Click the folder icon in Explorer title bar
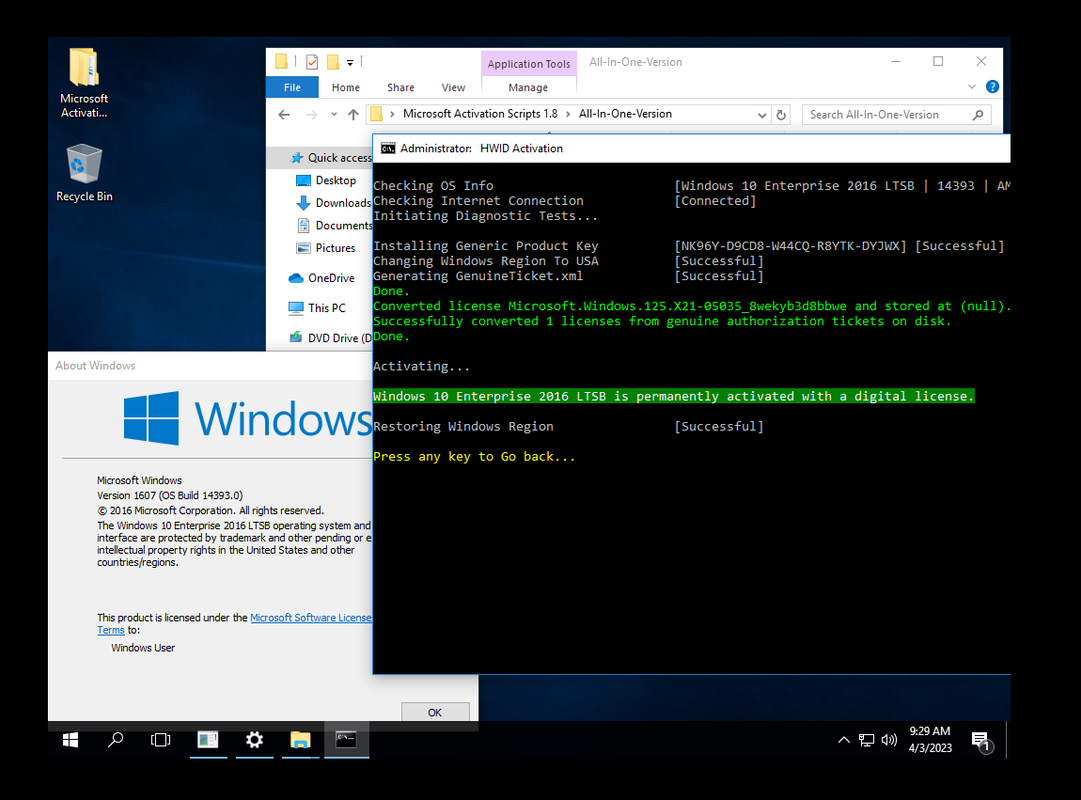The height and width of the screenshot is (800, 1081). click(281, 62)
